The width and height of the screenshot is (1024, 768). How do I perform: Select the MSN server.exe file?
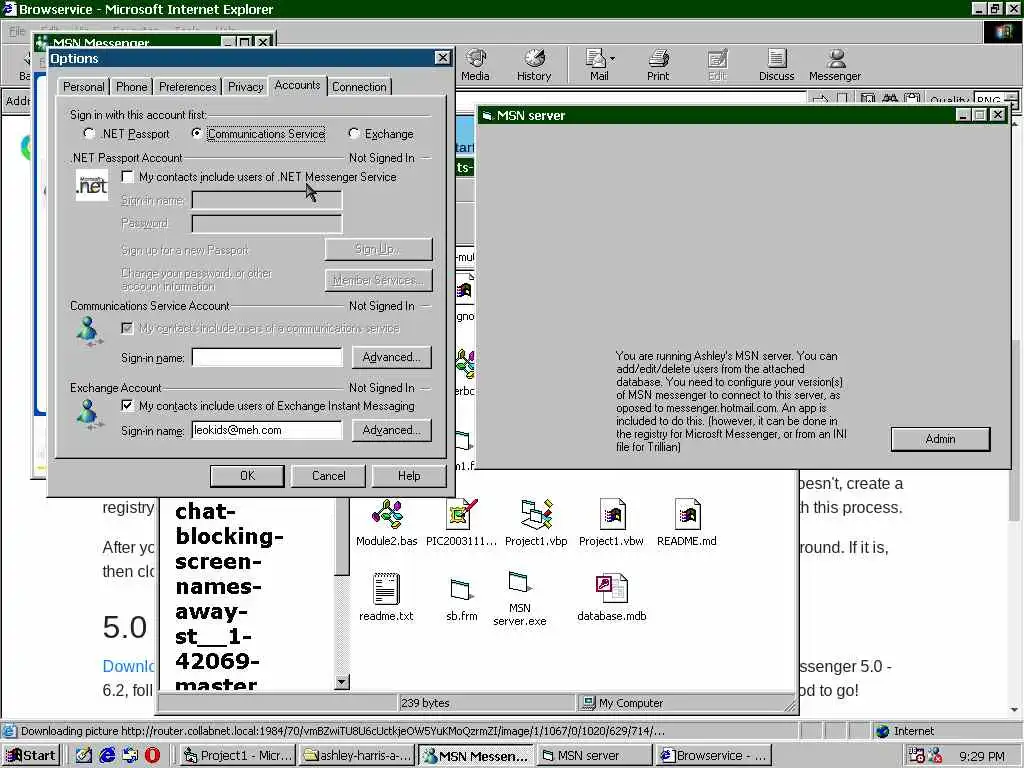tap(520, 598)
